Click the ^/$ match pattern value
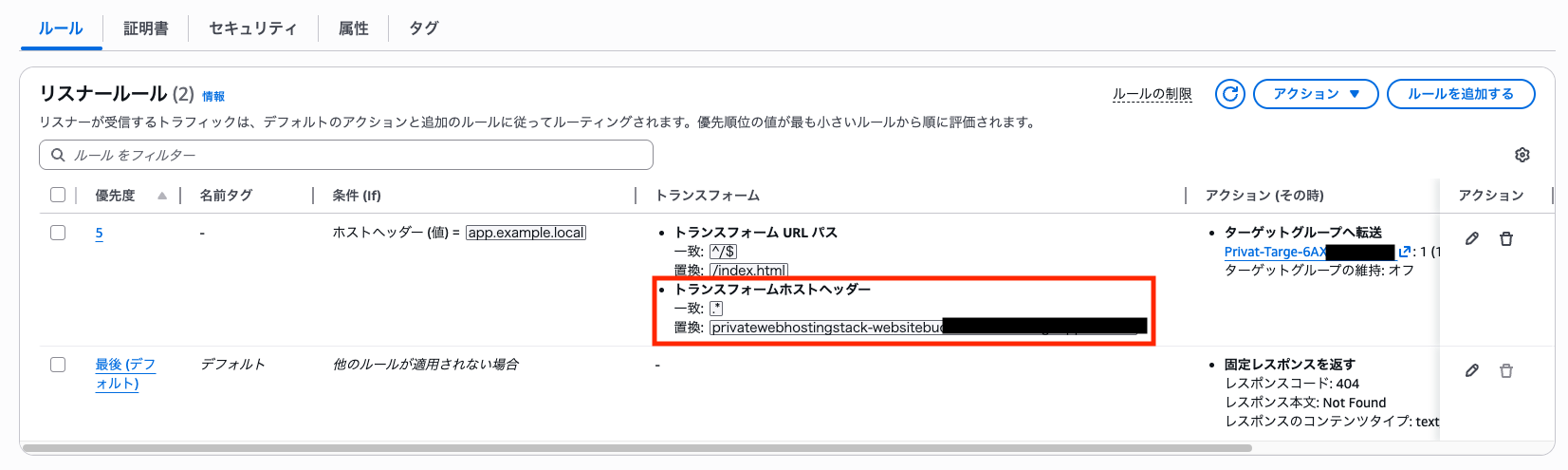The width and height of the screenshot is (1568, 470). pos(724,252)
